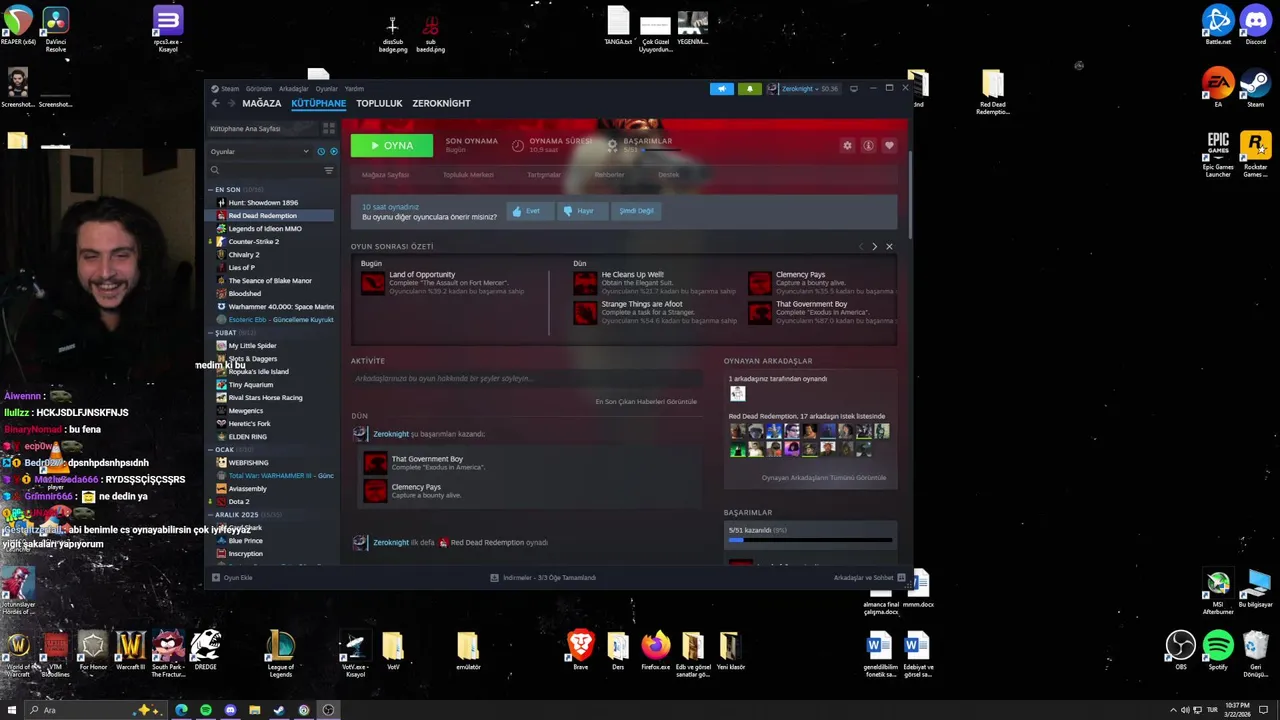Open Brave browser desktop shortcut
The height and width of the screenshot is (720, 1280).
[580, 648]
